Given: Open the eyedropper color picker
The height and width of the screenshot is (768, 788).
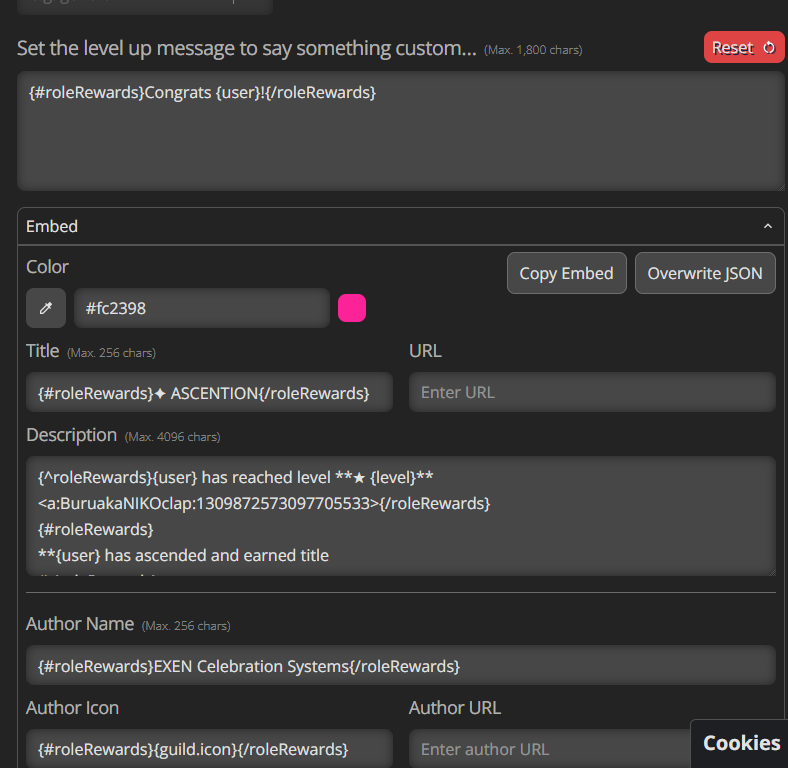Looking at the screenshot, I should (x=46, y=308).
